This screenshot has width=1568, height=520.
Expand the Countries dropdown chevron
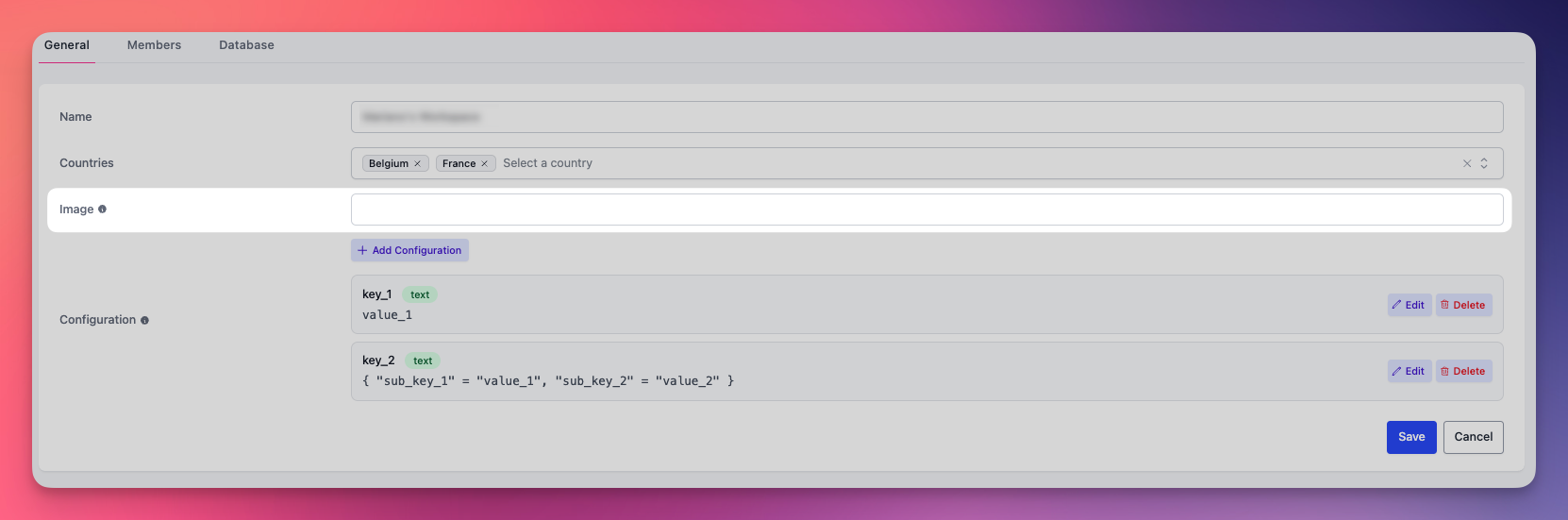pos(1484,163)
